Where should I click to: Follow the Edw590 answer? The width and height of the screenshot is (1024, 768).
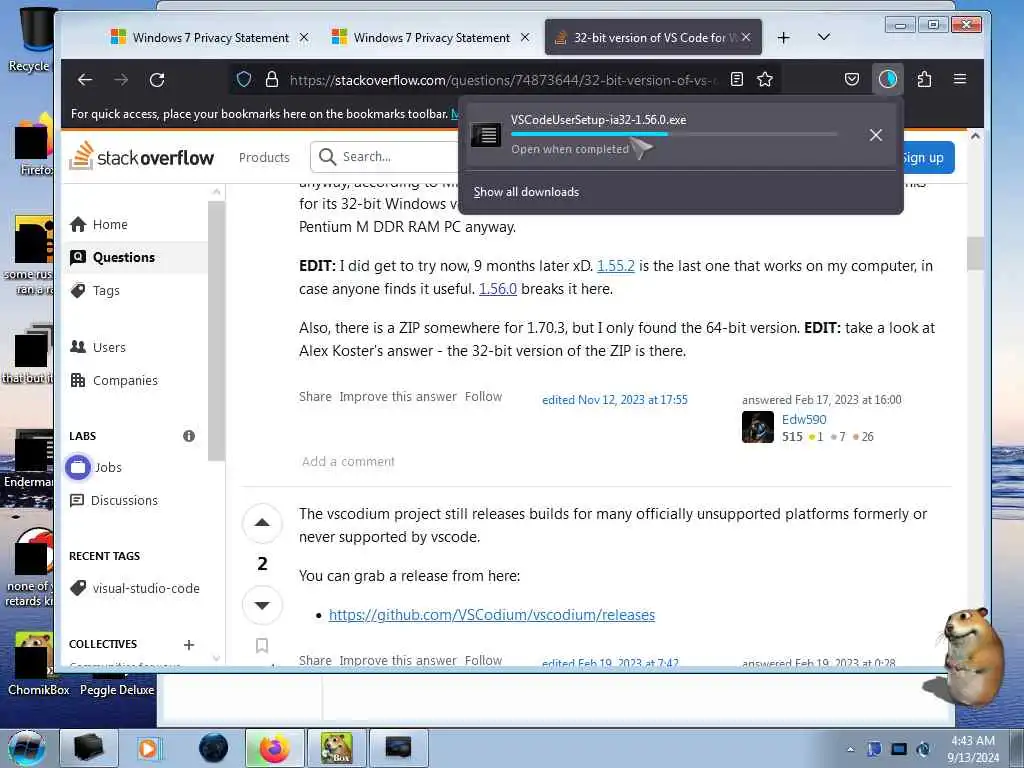483,396
